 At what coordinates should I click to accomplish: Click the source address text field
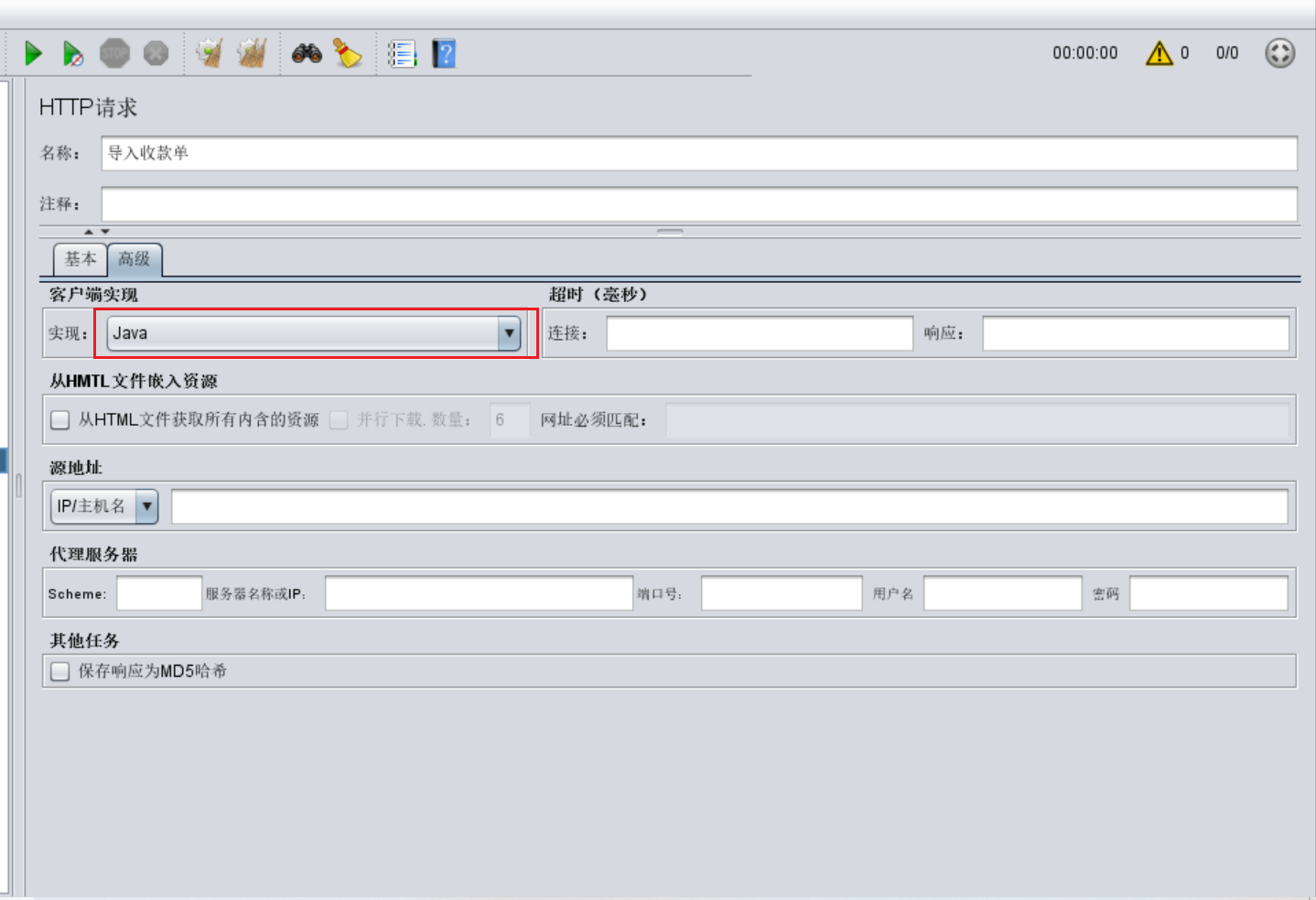(729, 506)
